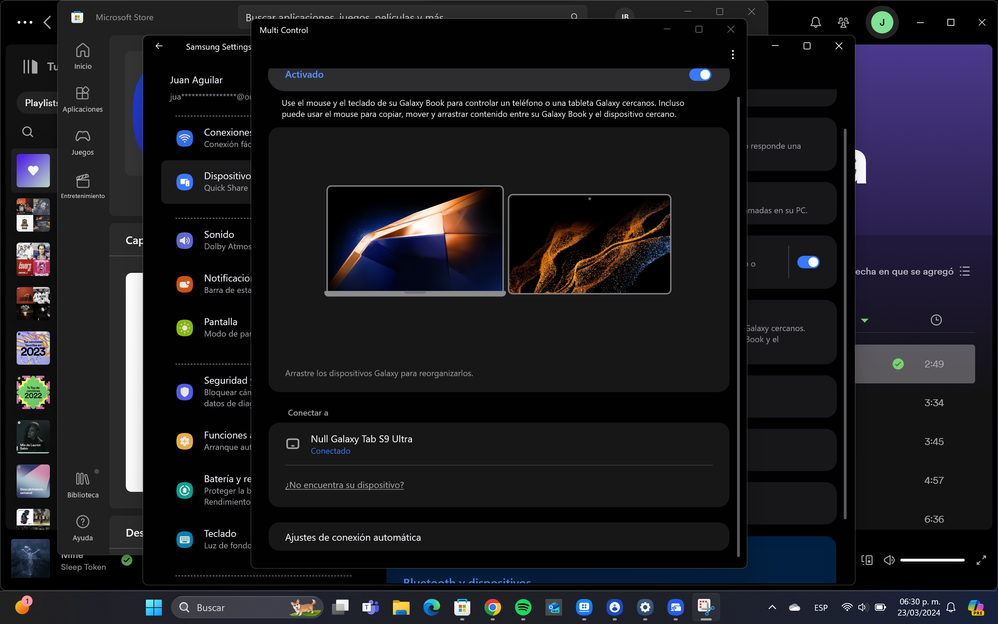Open Entretenimiento in Microsoft Store
998x624 pixels.
pyautogui.click(x=83, y=186)
